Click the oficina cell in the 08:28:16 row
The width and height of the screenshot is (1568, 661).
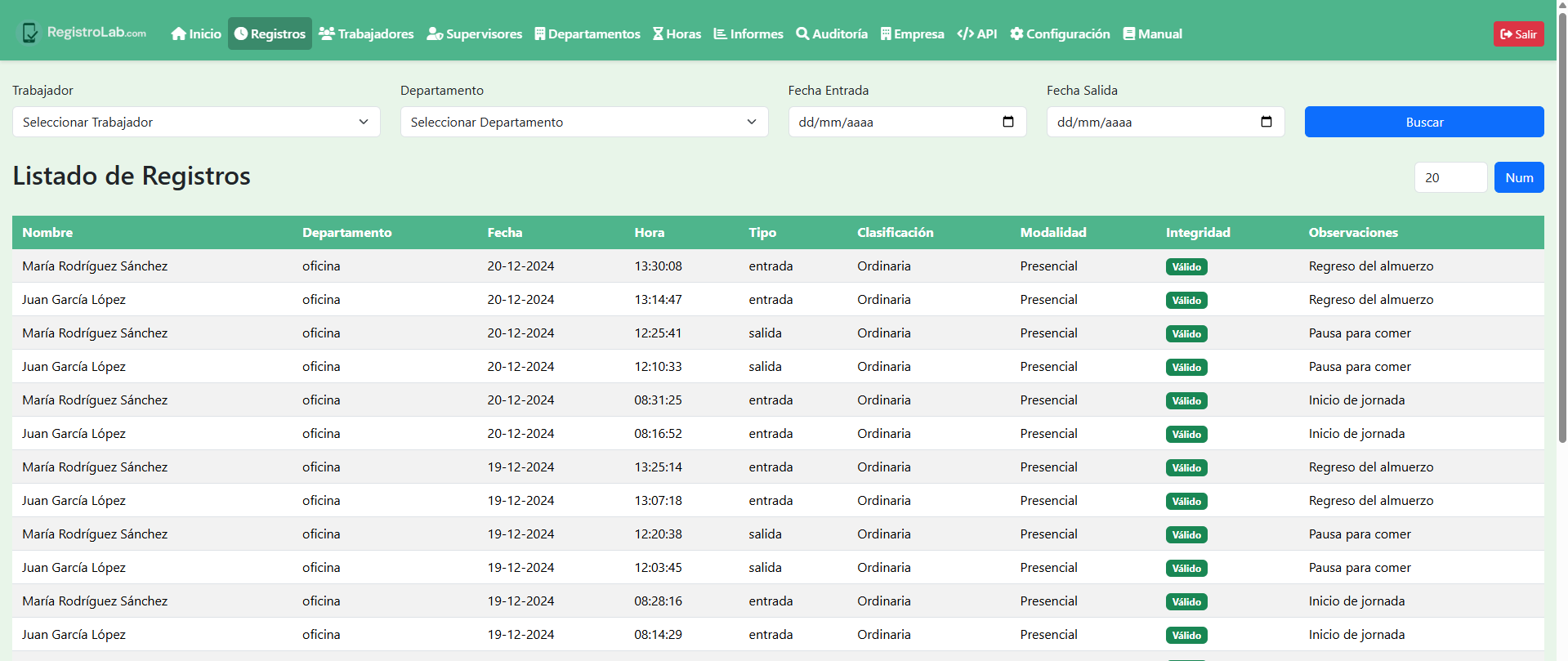tap(321, 601)
